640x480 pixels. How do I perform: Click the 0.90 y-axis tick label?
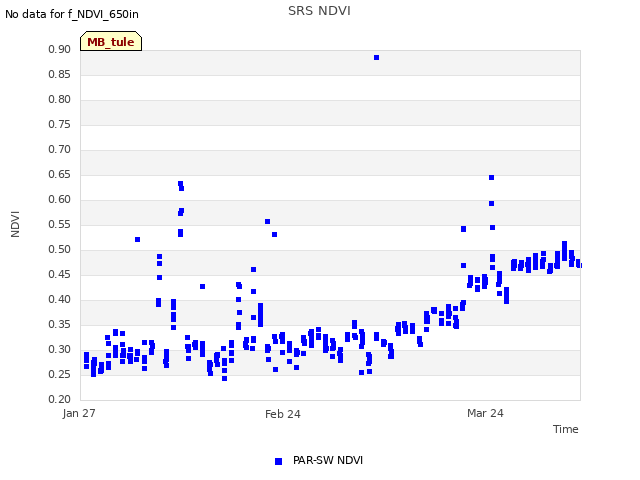[60, 49]
